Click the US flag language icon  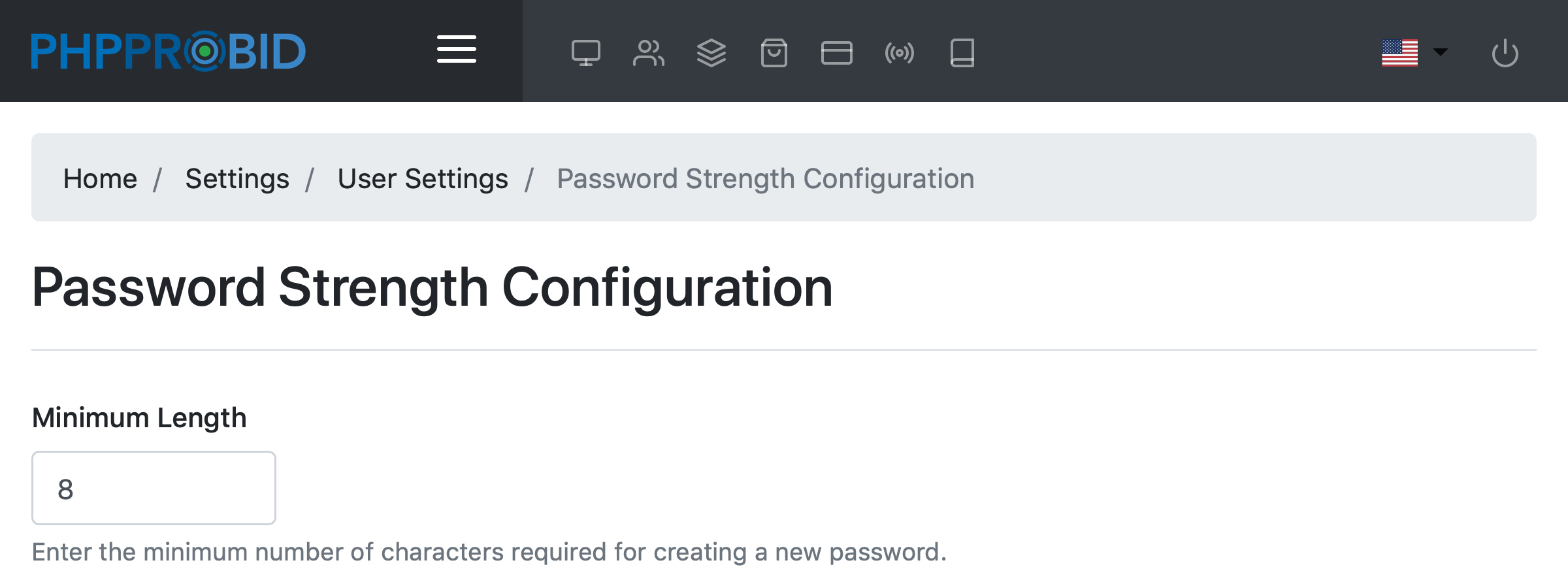(x=1399, y=53)
